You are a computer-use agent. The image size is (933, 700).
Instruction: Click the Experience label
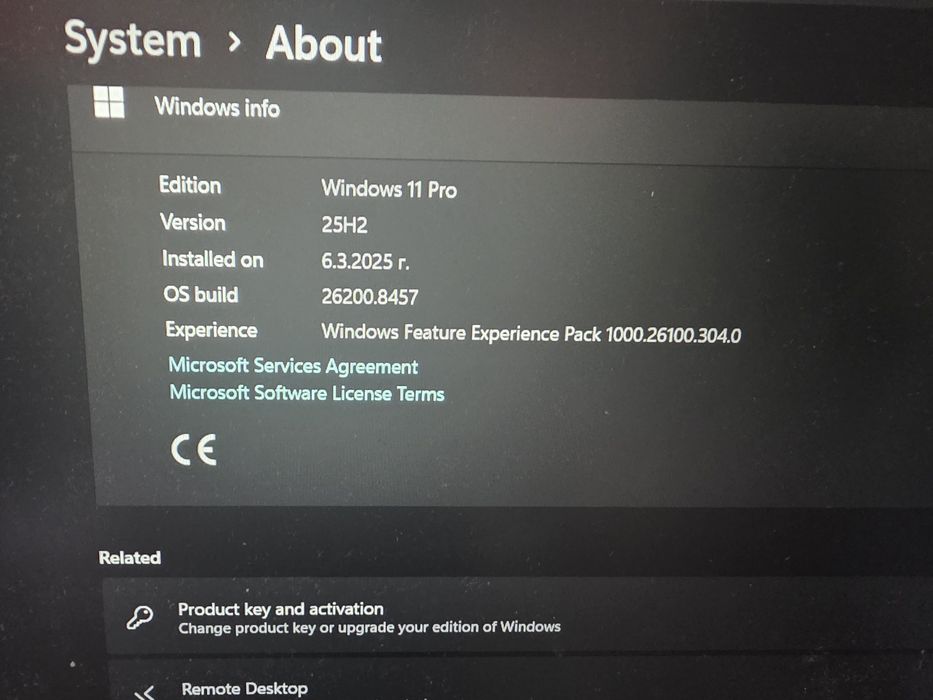click(x=212, y=330)
